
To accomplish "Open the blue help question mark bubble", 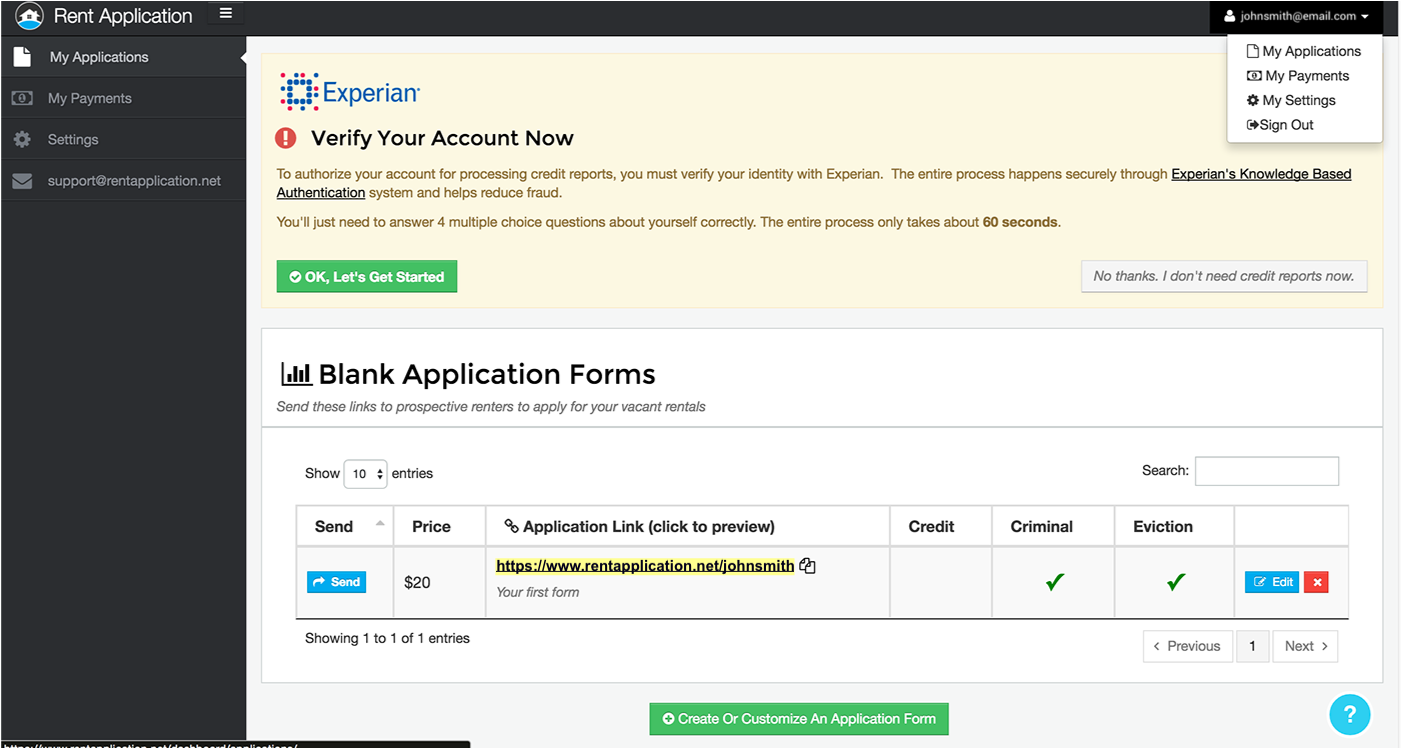I will (x=1349, y=714).
